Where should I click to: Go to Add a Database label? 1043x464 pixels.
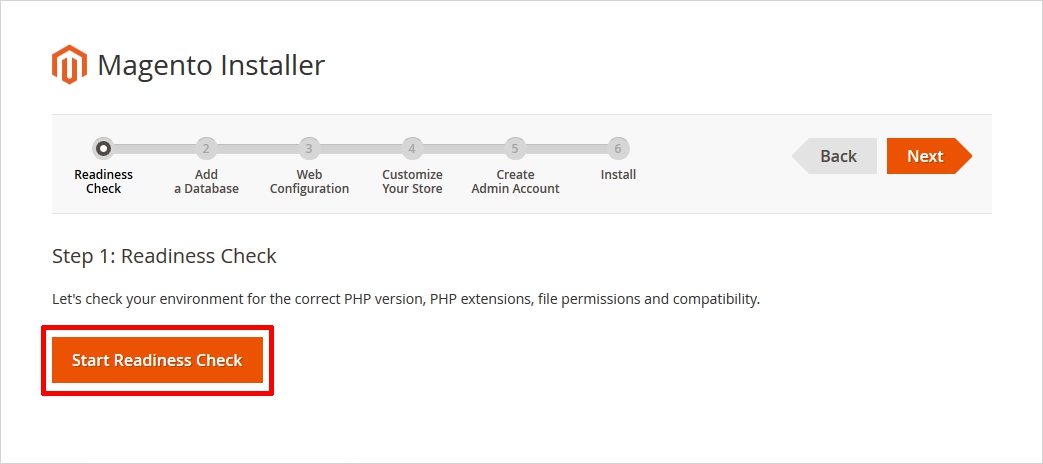(x=206, y=181)
